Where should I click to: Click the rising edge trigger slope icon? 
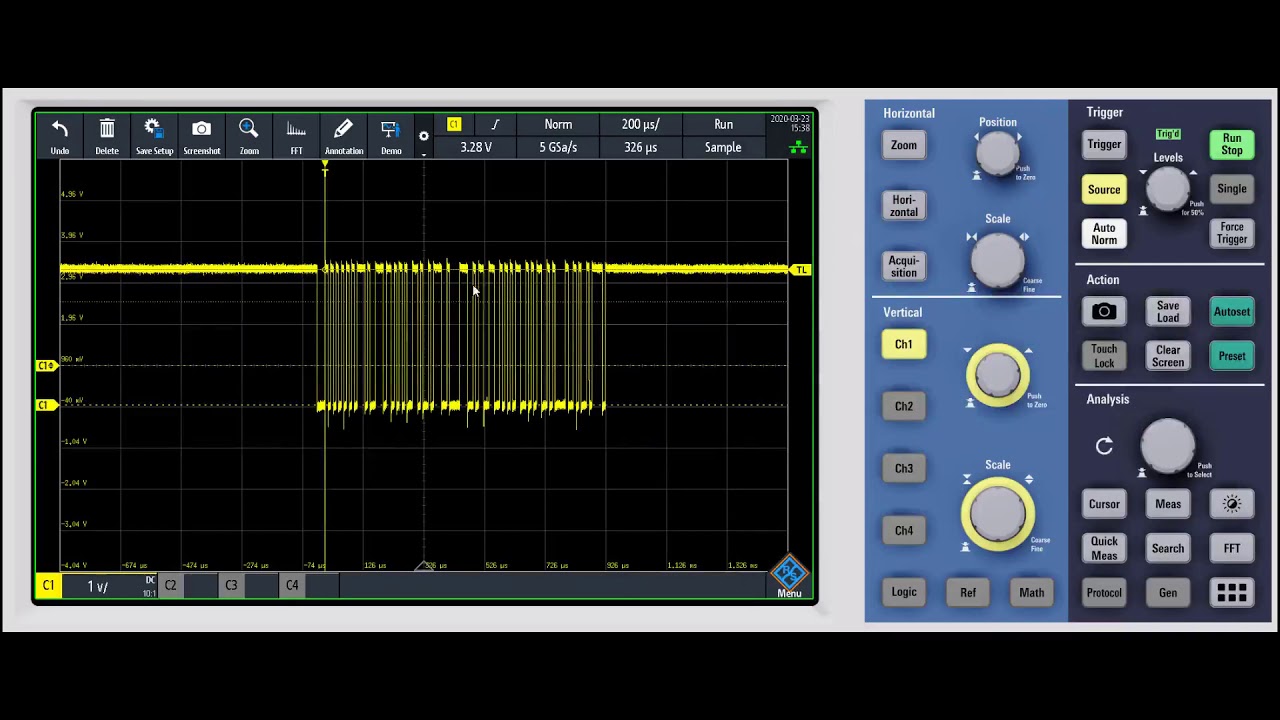495,124
